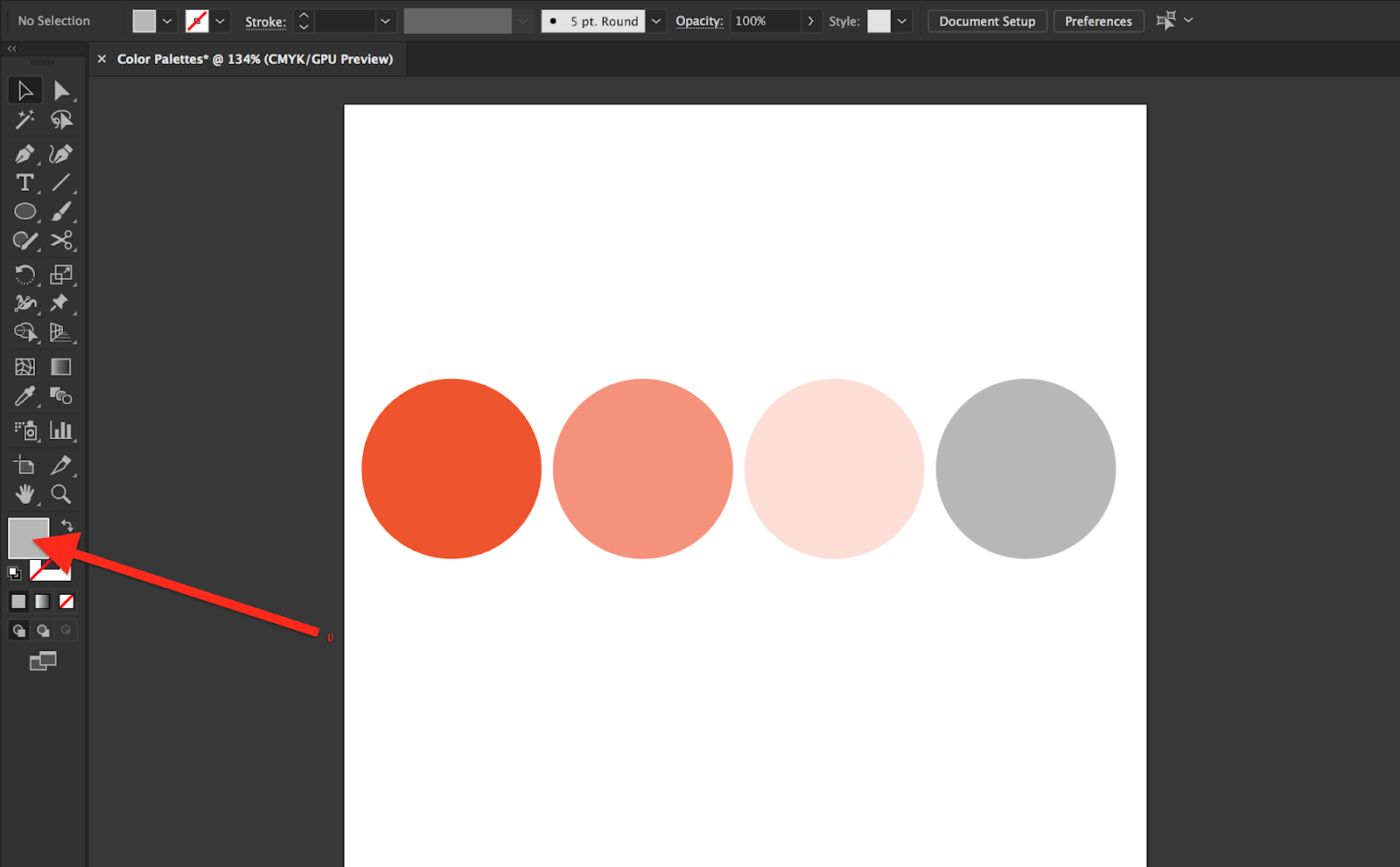Grab the Eyedropper tool
This screenshot has height=867, width=1400.
pos(24,396)
